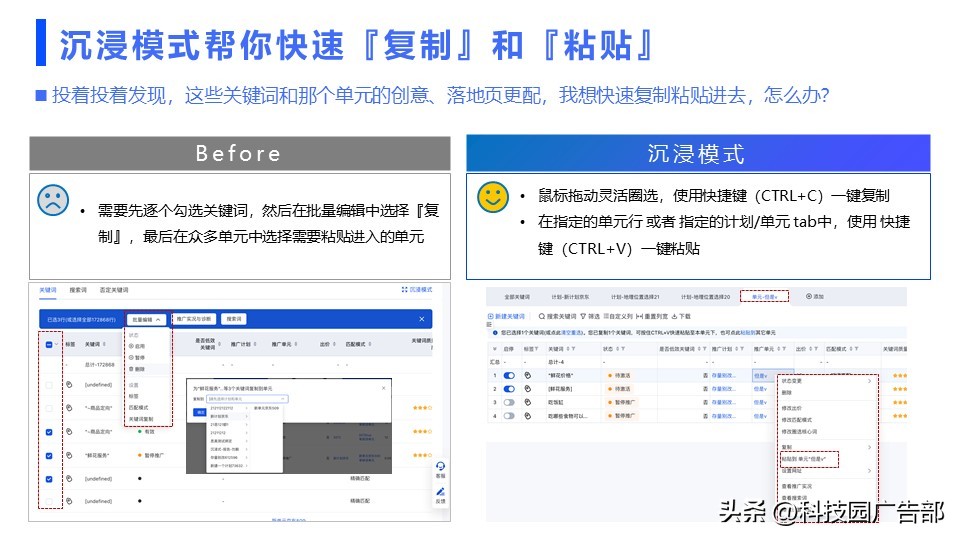
Task: Toggle the select-all header checkbox in Before table
Action: 49,345
